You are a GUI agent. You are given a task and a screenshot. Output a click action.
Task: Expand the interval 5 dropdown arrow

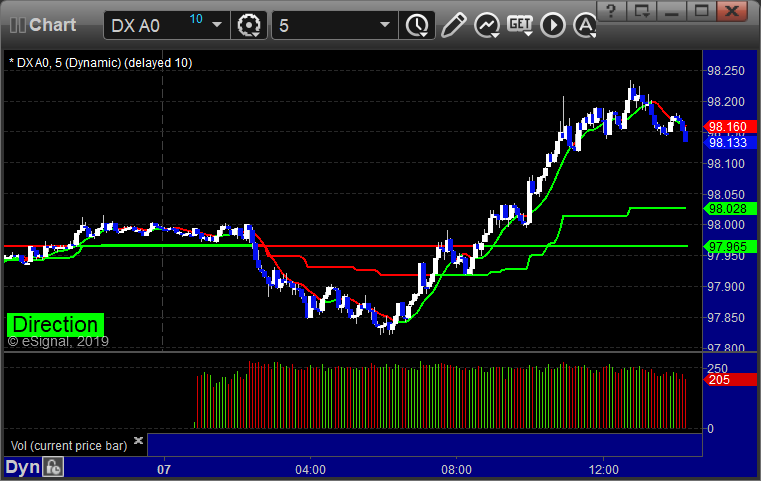[385, 25]
